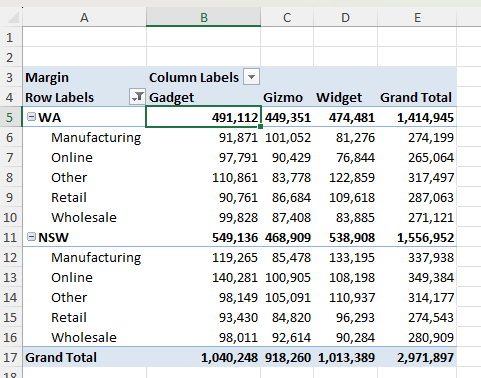Click the WA row label

pos(49,117)
